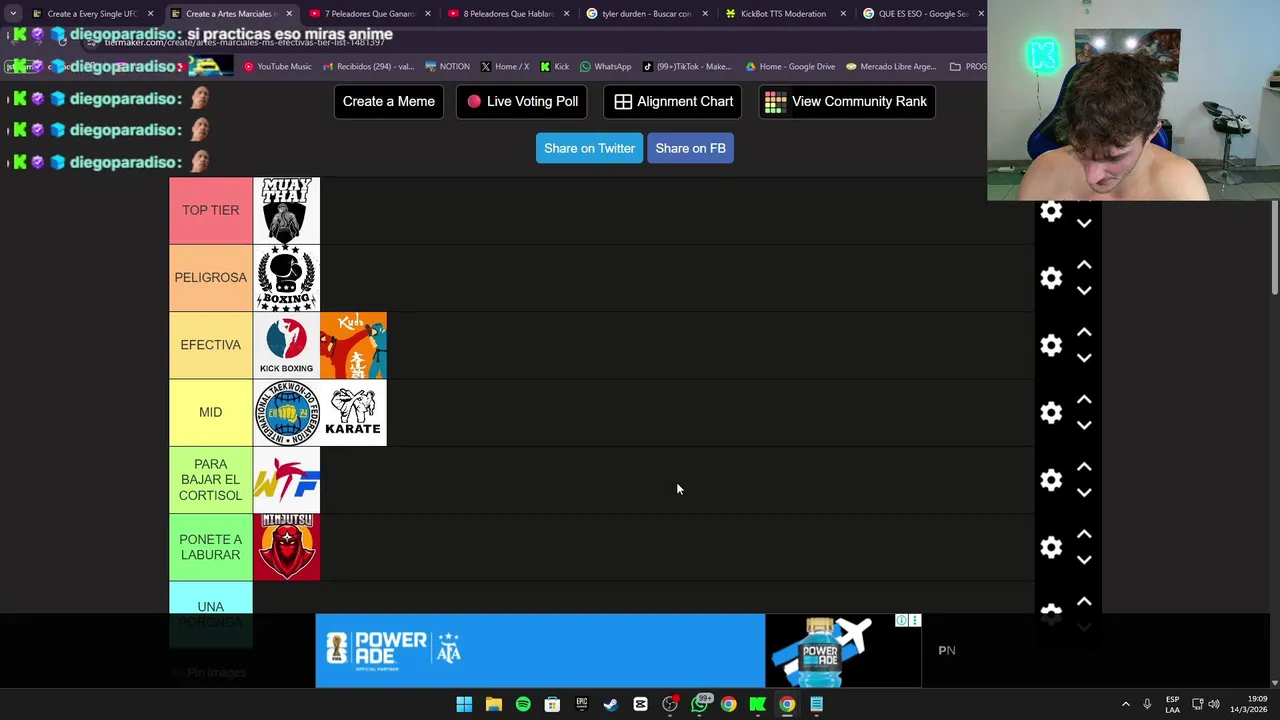Move PELIGROSA row down with arrow

click(x=1084, y=290)
